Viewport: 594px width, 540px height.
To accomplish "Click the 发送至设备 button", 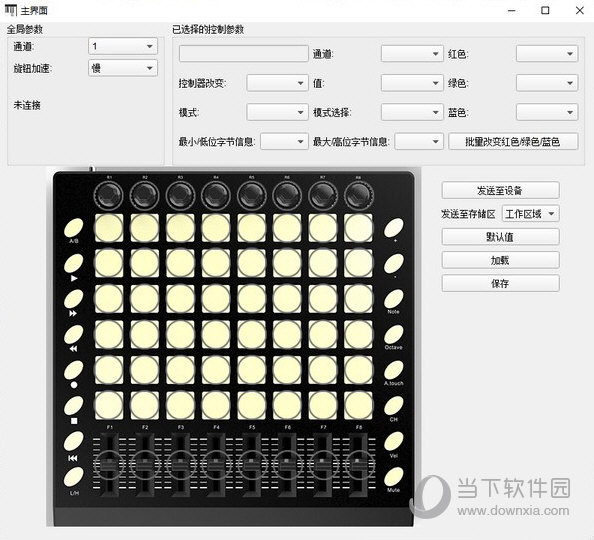I will pos(500,190).
